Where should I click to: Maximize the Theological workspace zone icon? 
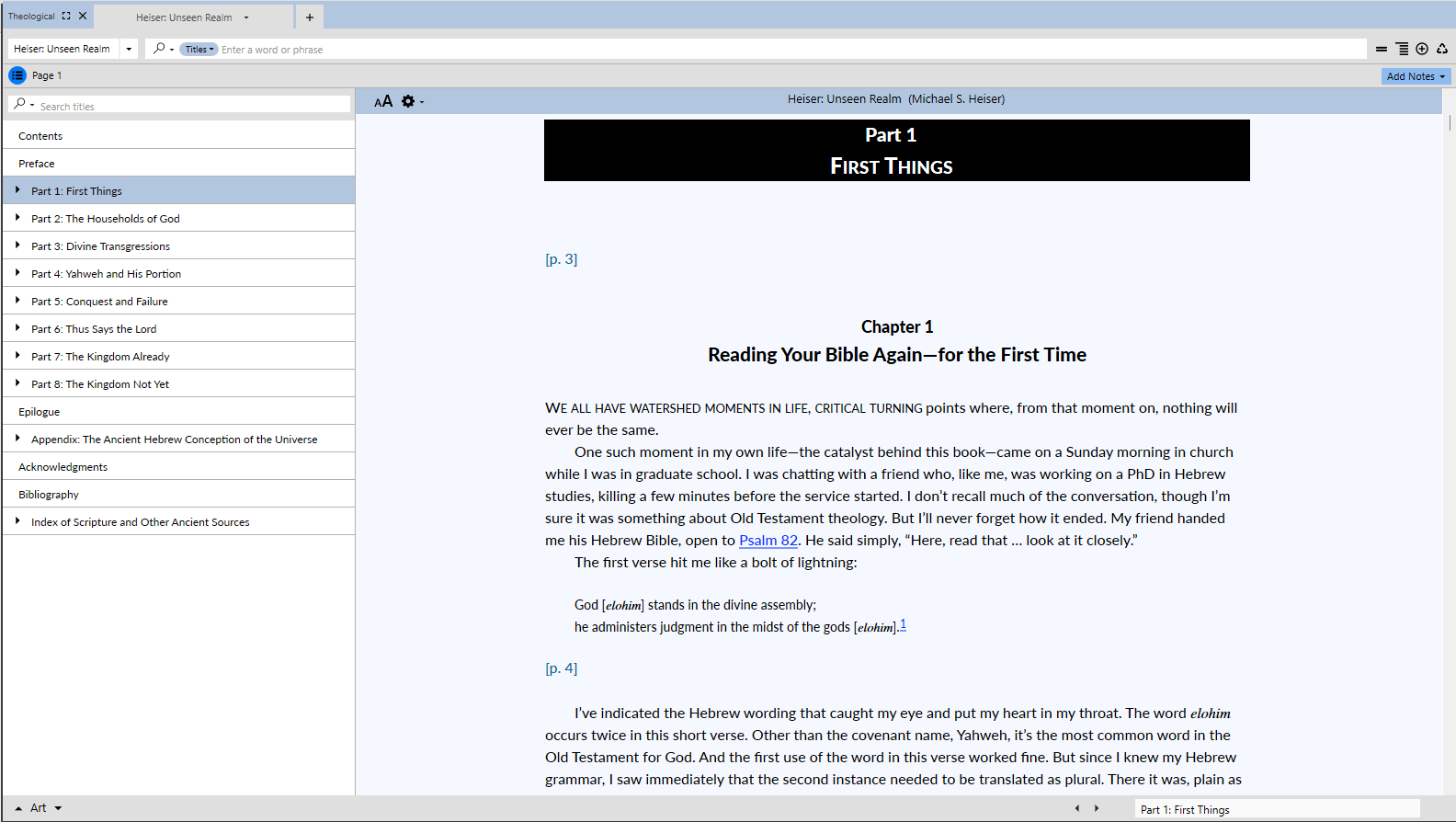tap(66, 17)
